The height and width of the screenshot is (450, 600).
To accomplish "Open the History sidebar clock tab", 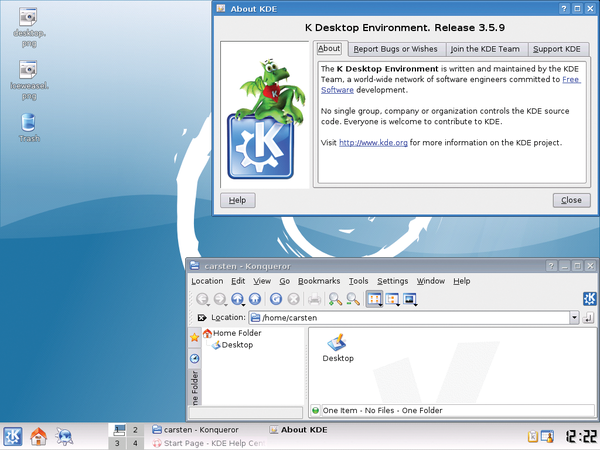I will [x=195, y=358].
